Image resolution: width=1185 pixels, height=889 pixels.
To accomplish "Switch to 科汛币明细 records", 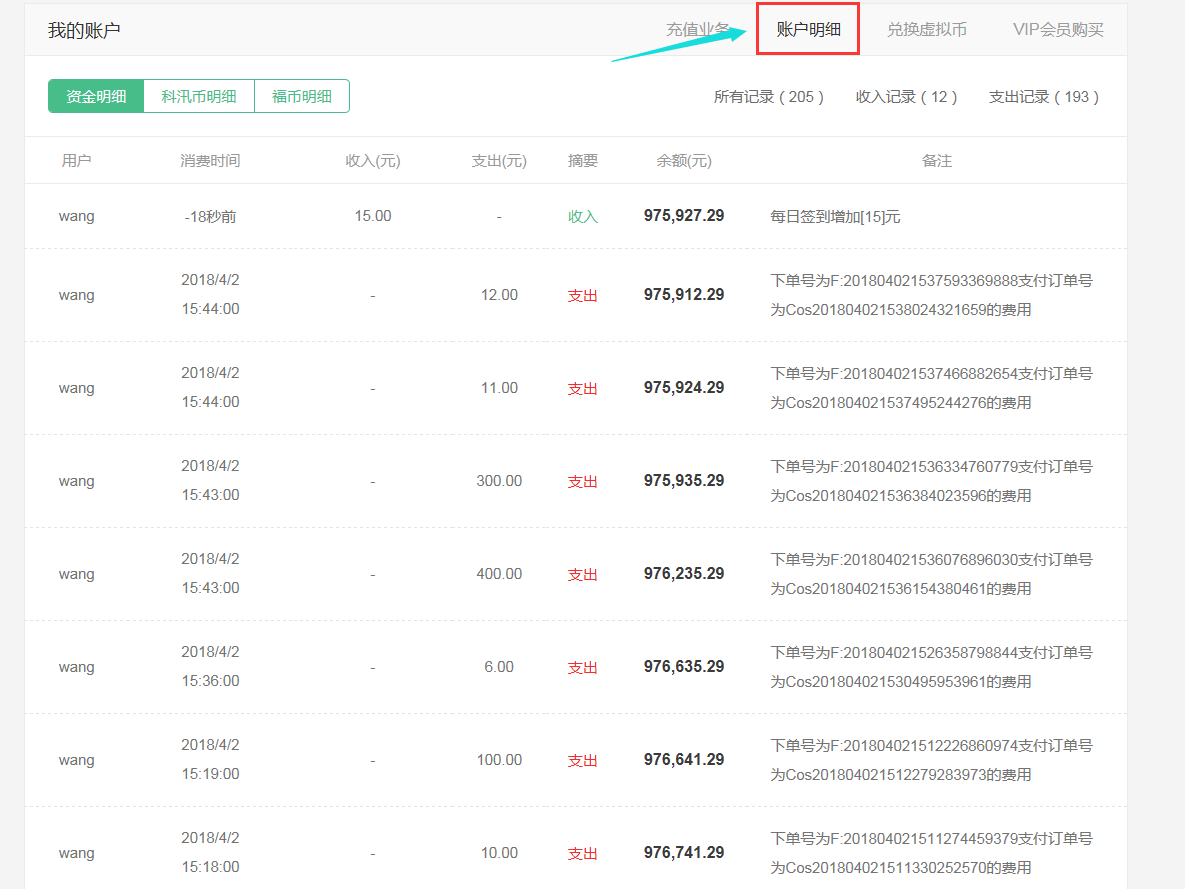I will [199, 96].
